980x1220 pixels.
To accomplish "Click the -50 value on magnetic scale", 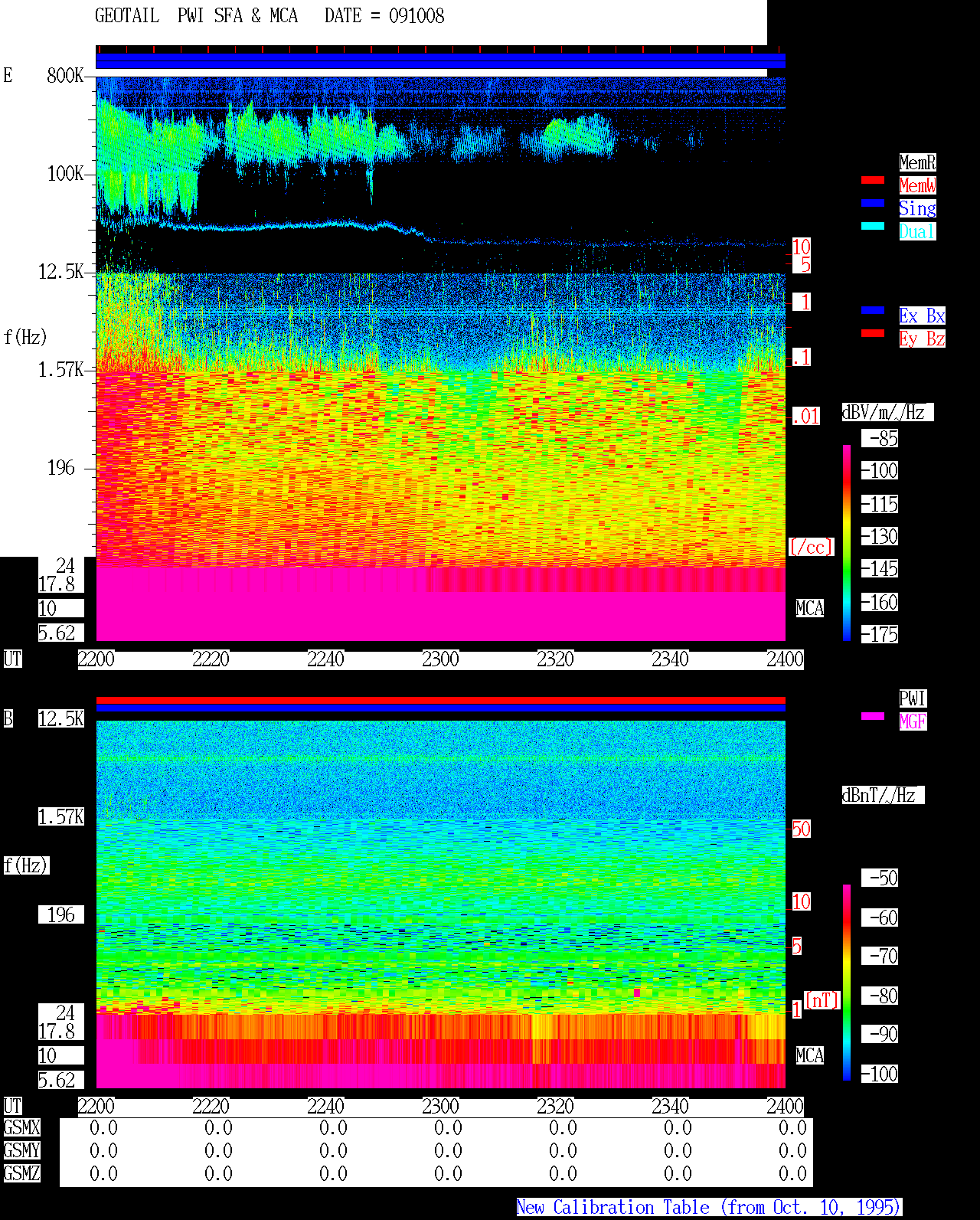I will tap(880, 878).
